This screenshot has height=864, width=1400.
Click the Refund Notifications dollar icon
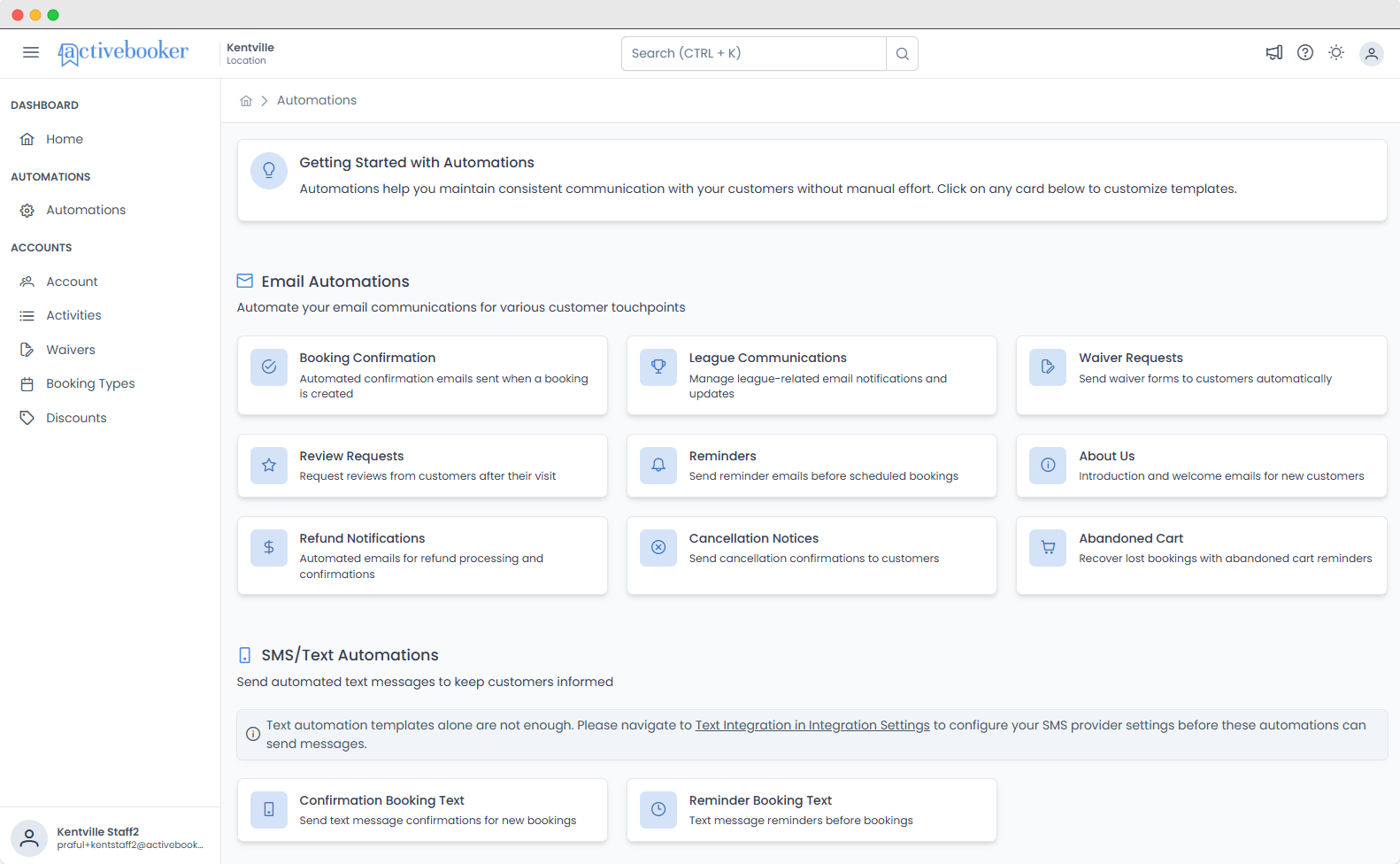click(269, 547)
